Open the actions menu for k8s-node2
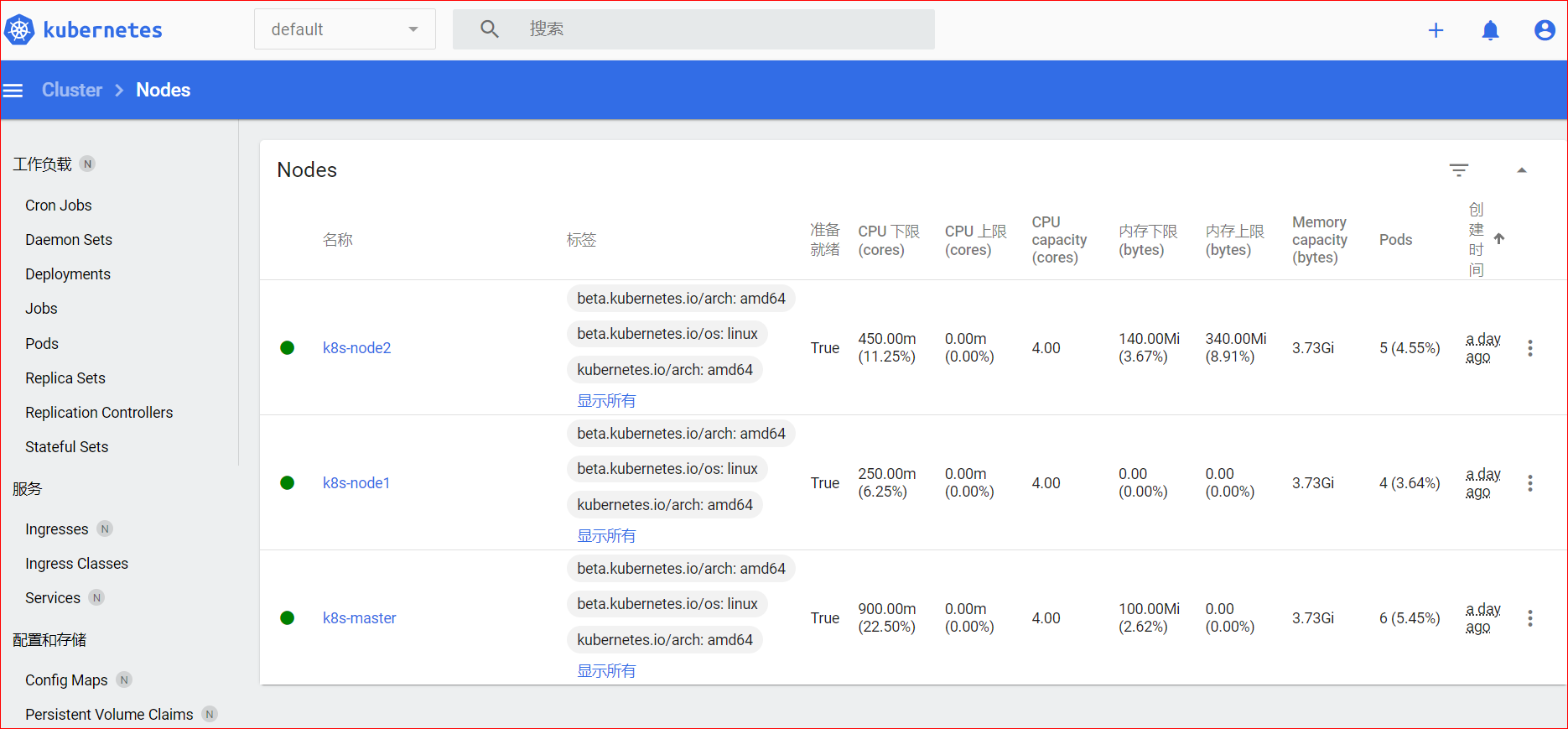The height and width of the screenshot is (729, 1568). (x=1530, y=348)
